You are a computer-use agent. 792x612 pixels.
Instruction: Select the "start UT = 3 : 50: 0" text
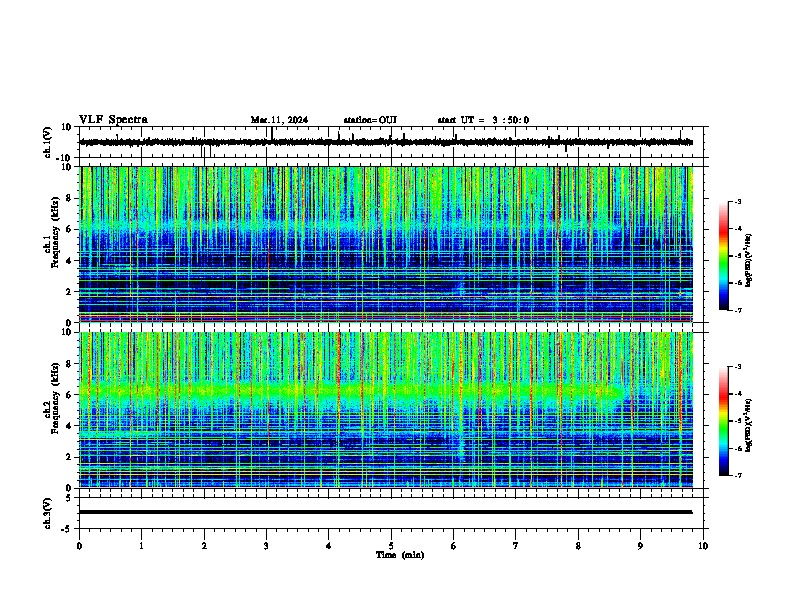click(483, 120)
